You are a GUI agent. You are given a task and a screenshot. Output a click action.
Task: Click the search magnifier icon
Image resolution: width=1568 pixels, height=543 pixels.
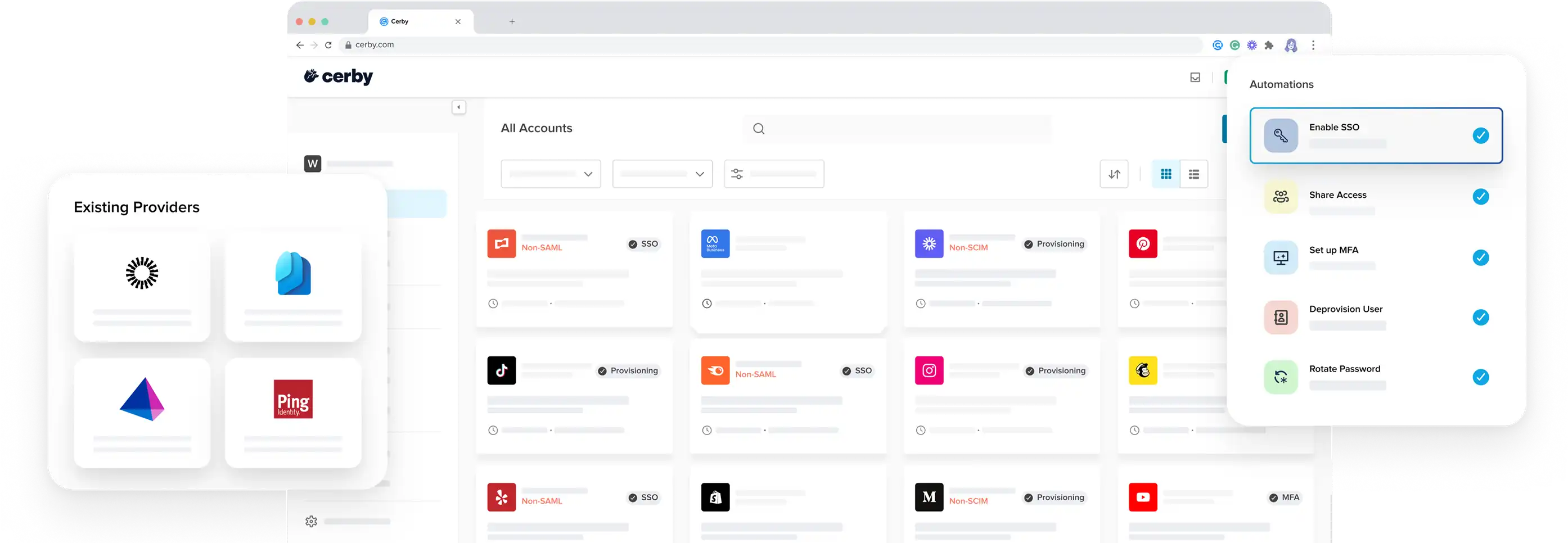pyautogui.click(x=759, y=128)
